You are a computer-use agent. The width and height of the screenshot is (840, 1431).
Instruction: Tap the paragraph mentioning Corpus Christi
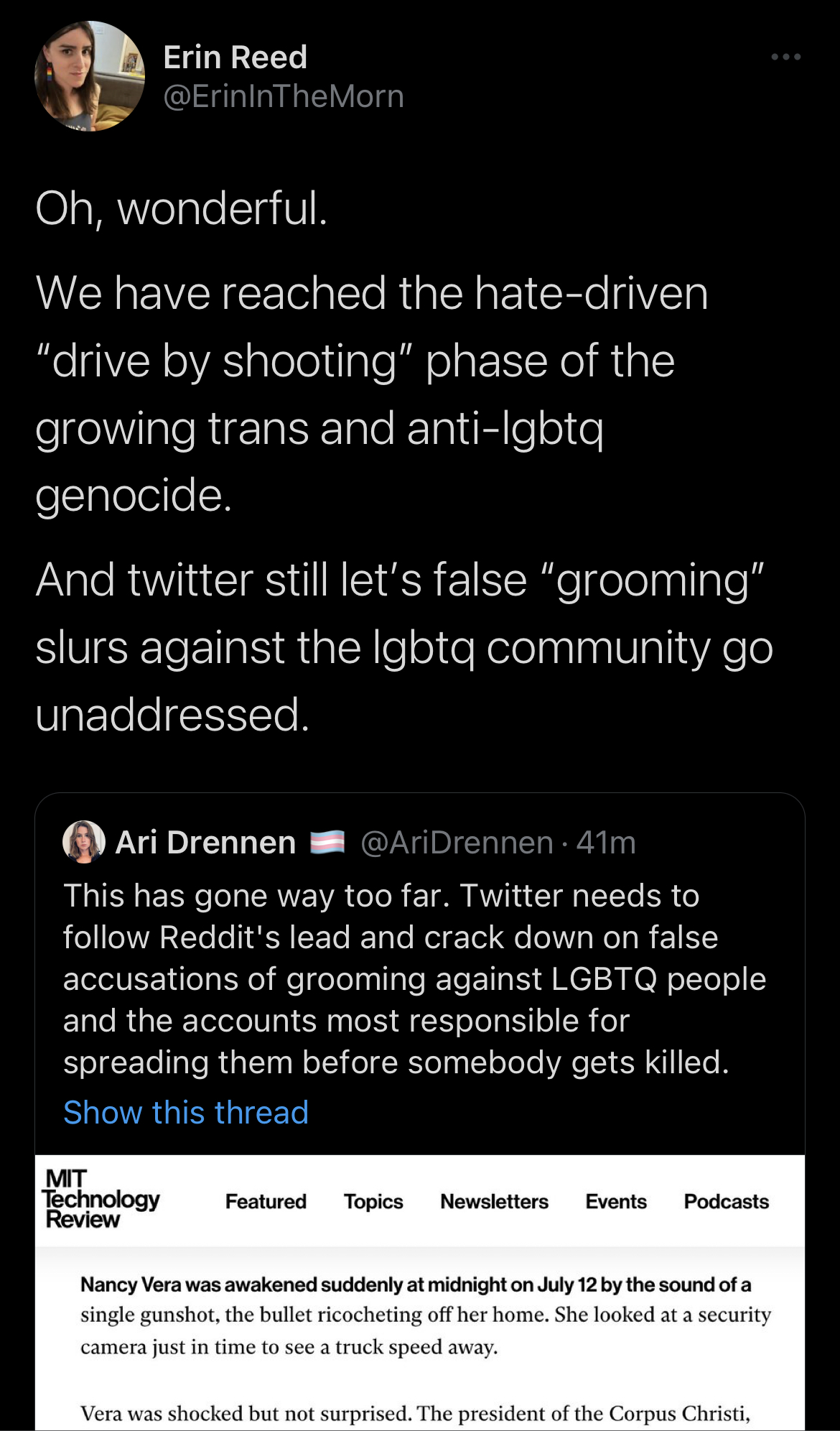[415, 1413]
